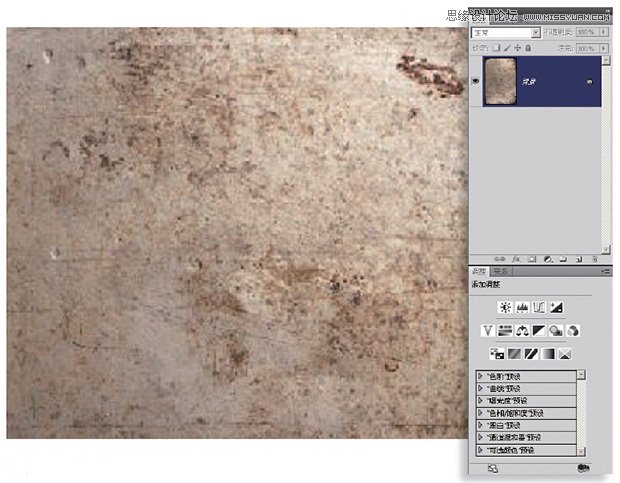Open the fx layer style menu
Image resolution: width=620 pixels, height=483 pixels.
pos(516,259)
